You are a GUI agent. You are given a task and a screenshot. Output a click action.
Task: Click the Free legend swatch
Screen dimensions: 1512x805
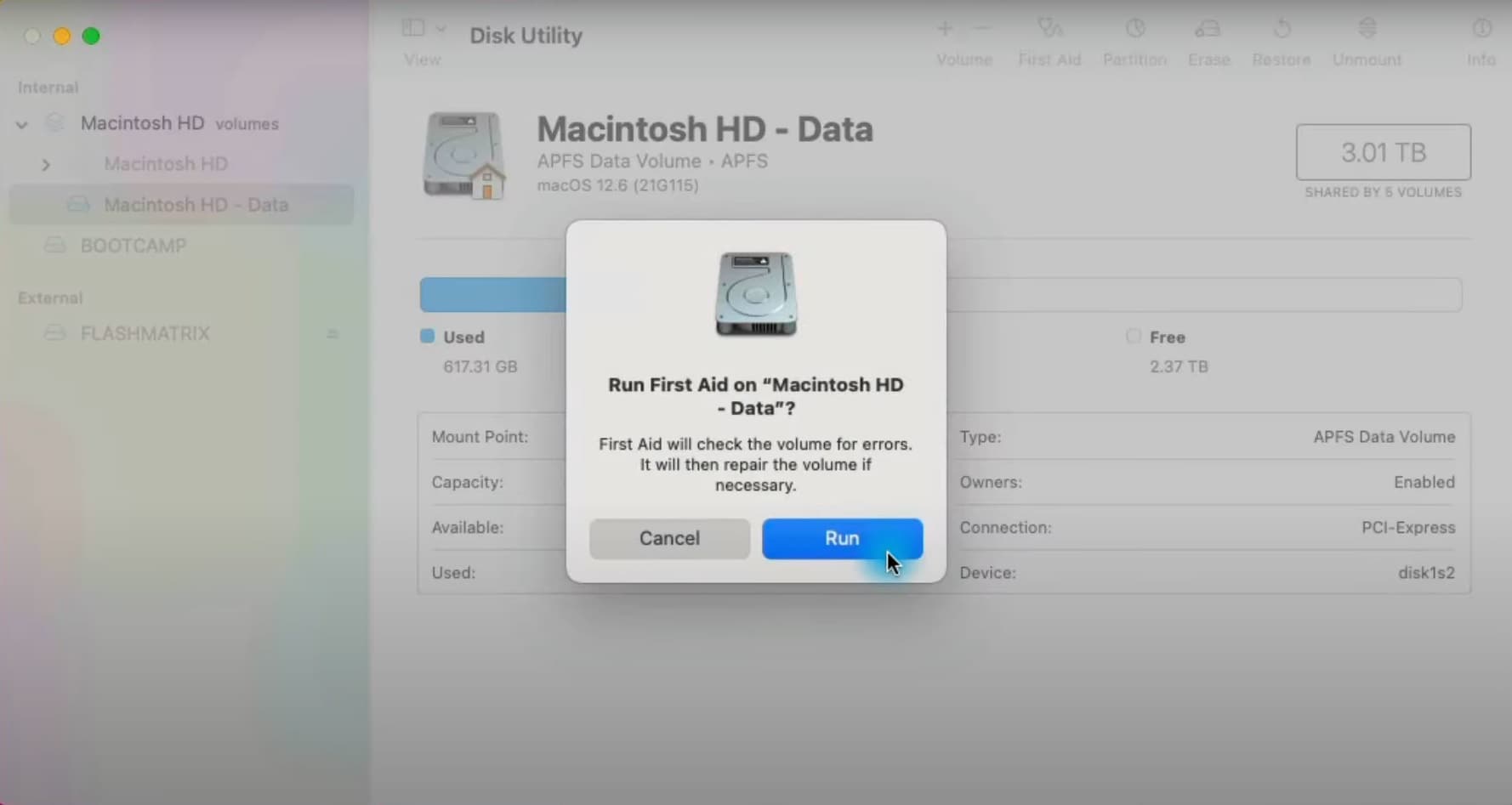[x=1134, y=336]
